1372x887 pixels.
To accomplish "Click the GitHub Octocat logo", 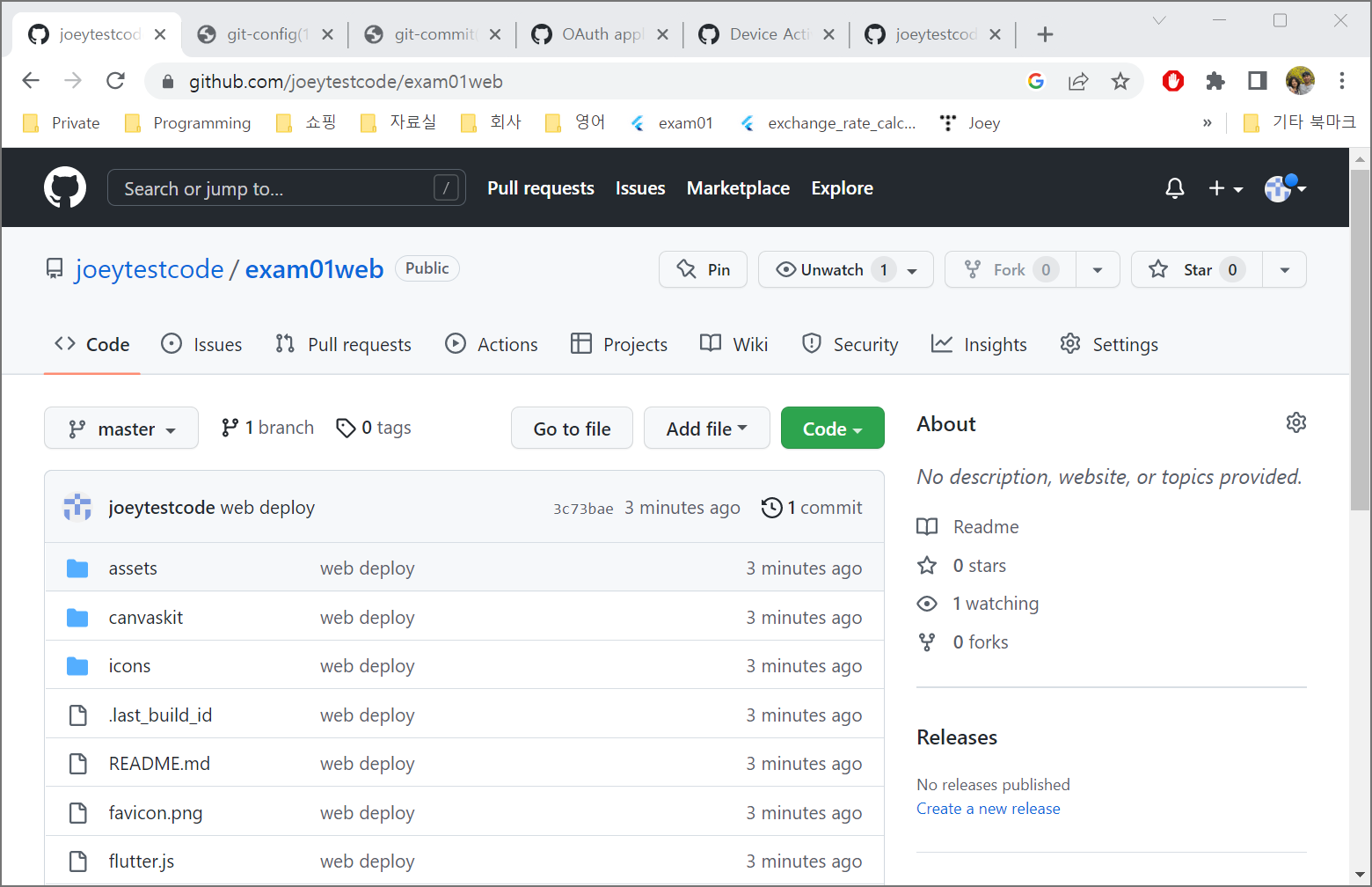I will point(65,187).
